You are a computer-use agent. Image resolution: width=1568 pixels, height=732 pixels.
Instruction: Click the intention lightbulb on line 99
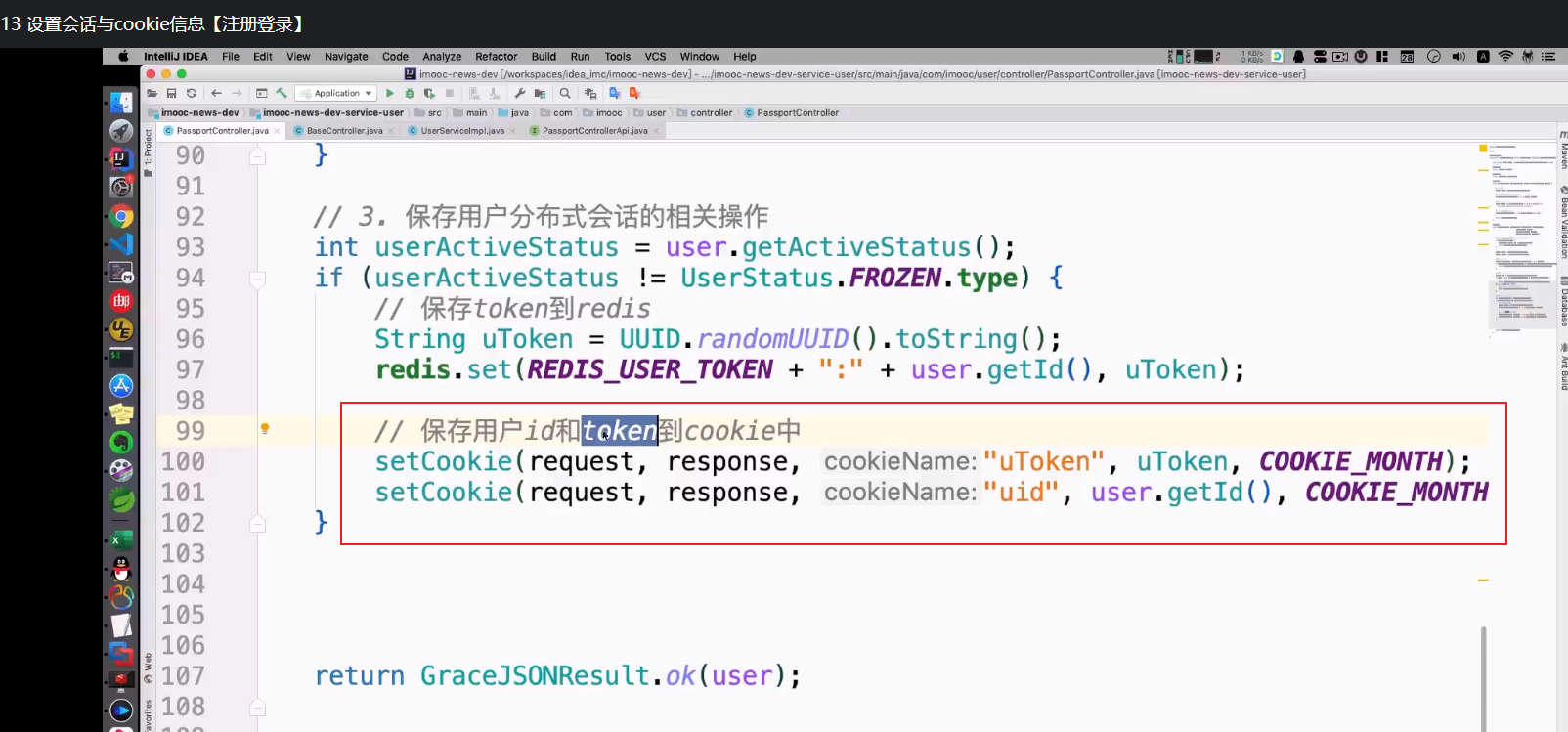click(x=265, y=428)
